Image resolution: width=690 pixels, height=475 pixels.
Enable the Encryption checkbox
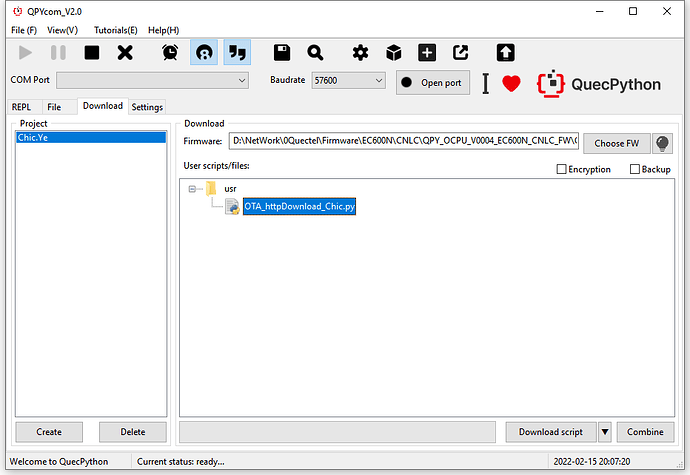[x=561, y=169]
